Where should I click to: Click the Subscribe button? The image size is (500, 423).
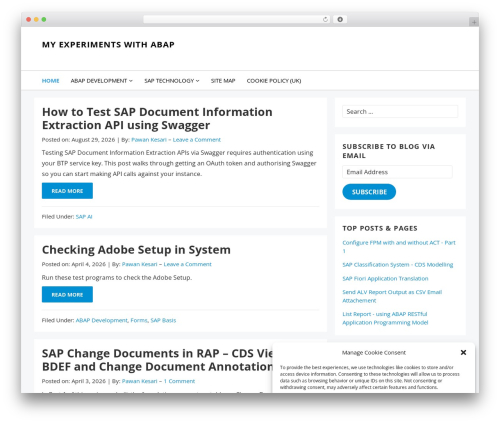(x=369, y=192)
